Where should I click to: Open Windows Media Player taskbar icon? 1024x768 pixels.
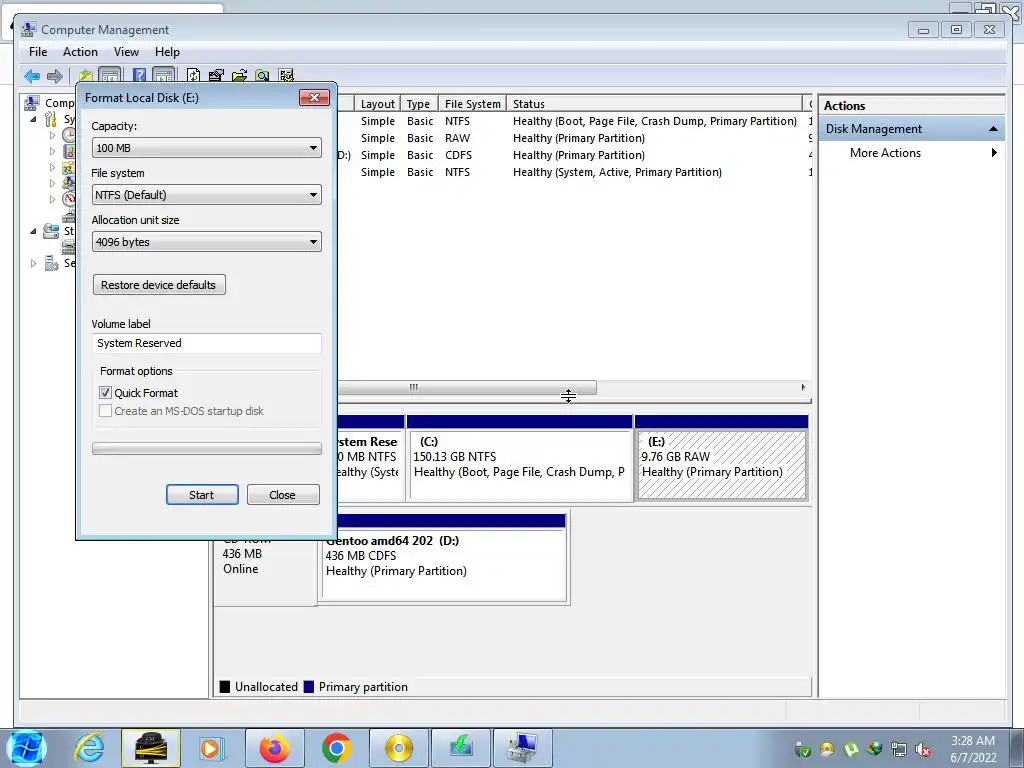tap(212, 748)
